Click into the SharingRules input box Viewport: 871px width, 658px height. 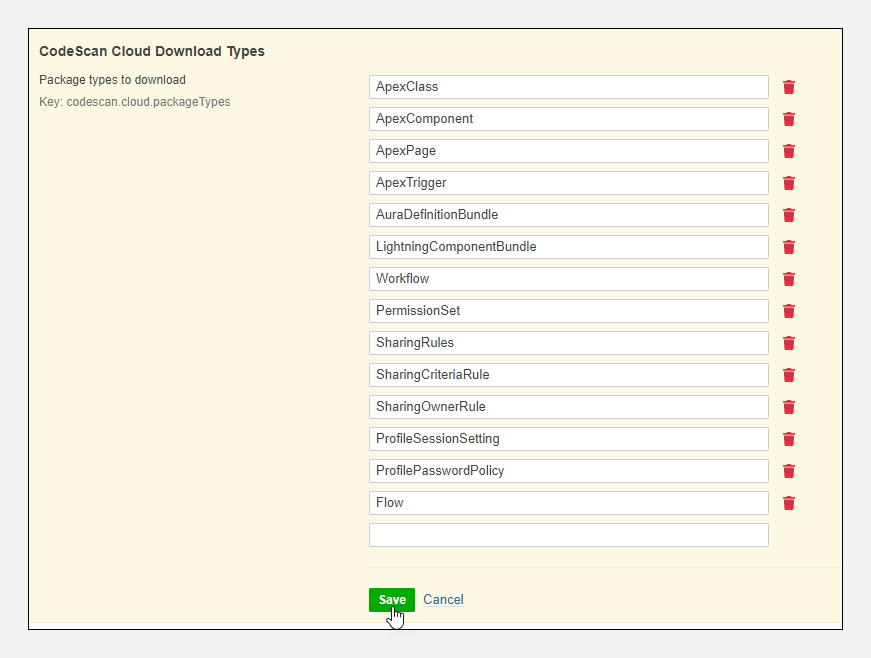tap(568, 343)
